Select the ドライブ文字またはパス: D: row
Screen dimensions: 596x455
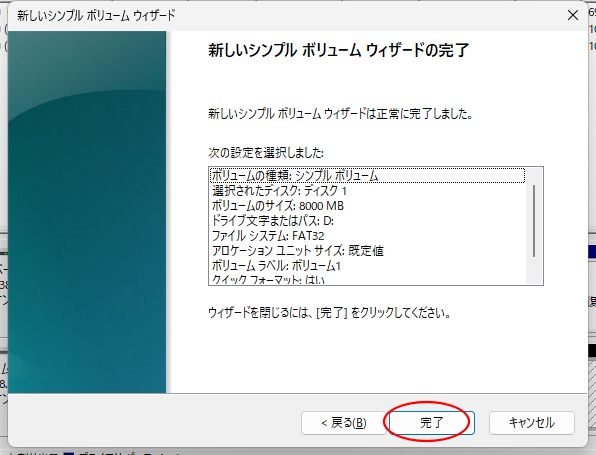(x=367, y=220)
